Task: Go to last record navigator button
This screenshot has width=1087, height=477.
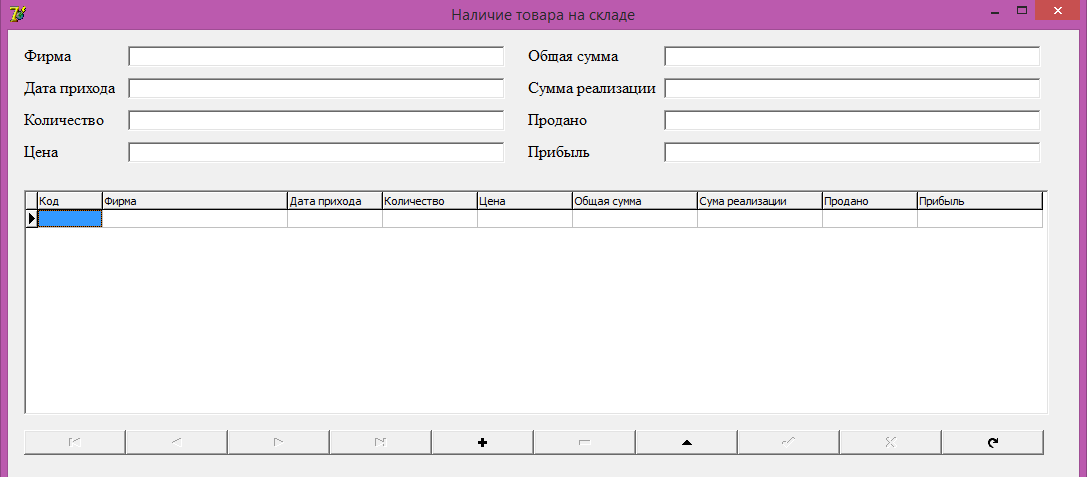Action: (x=381, y=442)
